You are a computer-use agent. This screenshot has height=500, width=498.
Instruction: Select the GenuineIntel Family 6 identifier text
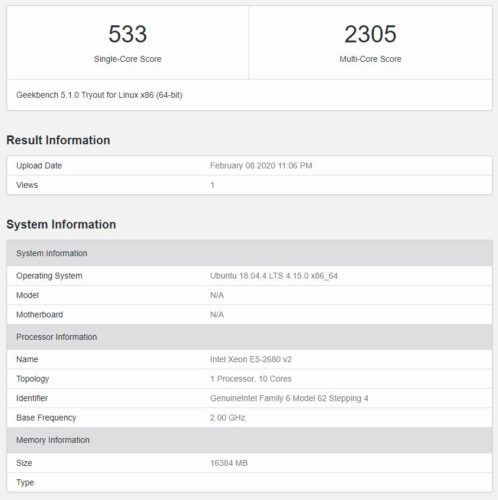tap(289, 398)
